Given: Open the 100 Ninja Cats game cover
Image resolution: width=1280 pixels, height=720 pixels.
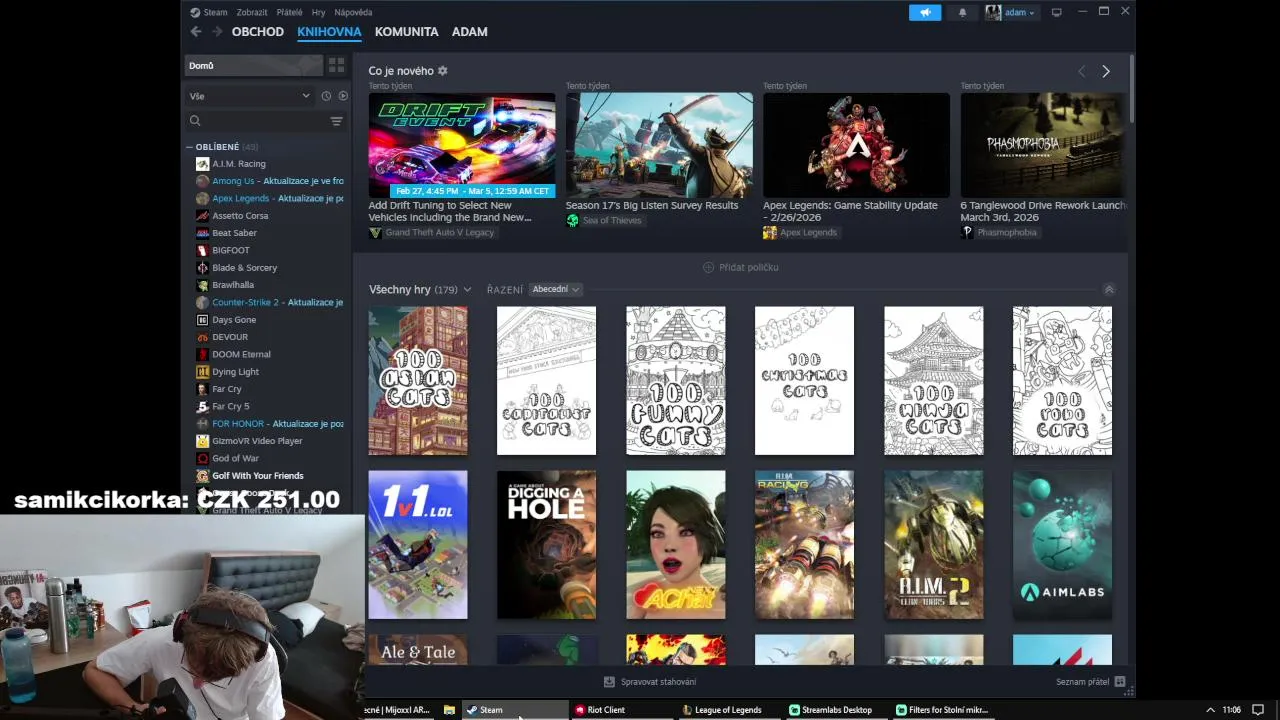Looking at the screenshot, I should [933, 381].
